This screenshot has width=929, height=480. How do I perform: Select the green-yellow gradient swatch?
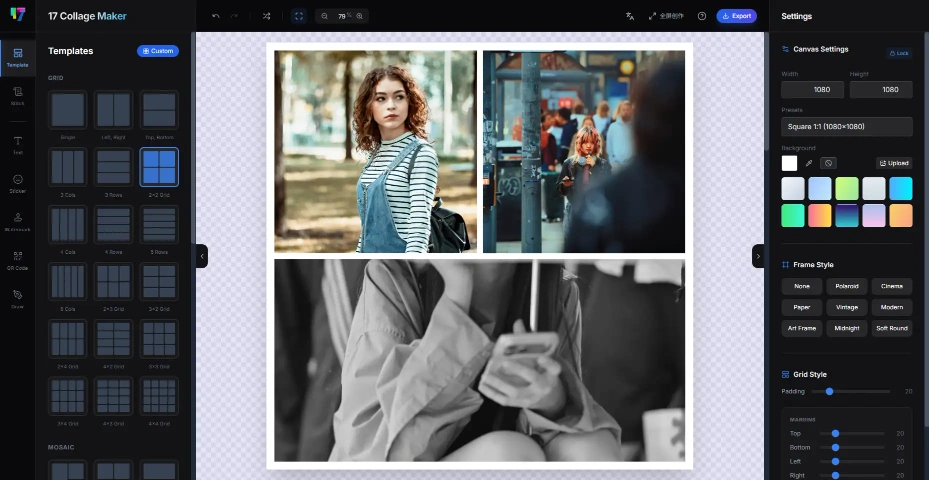click(847, 188)
